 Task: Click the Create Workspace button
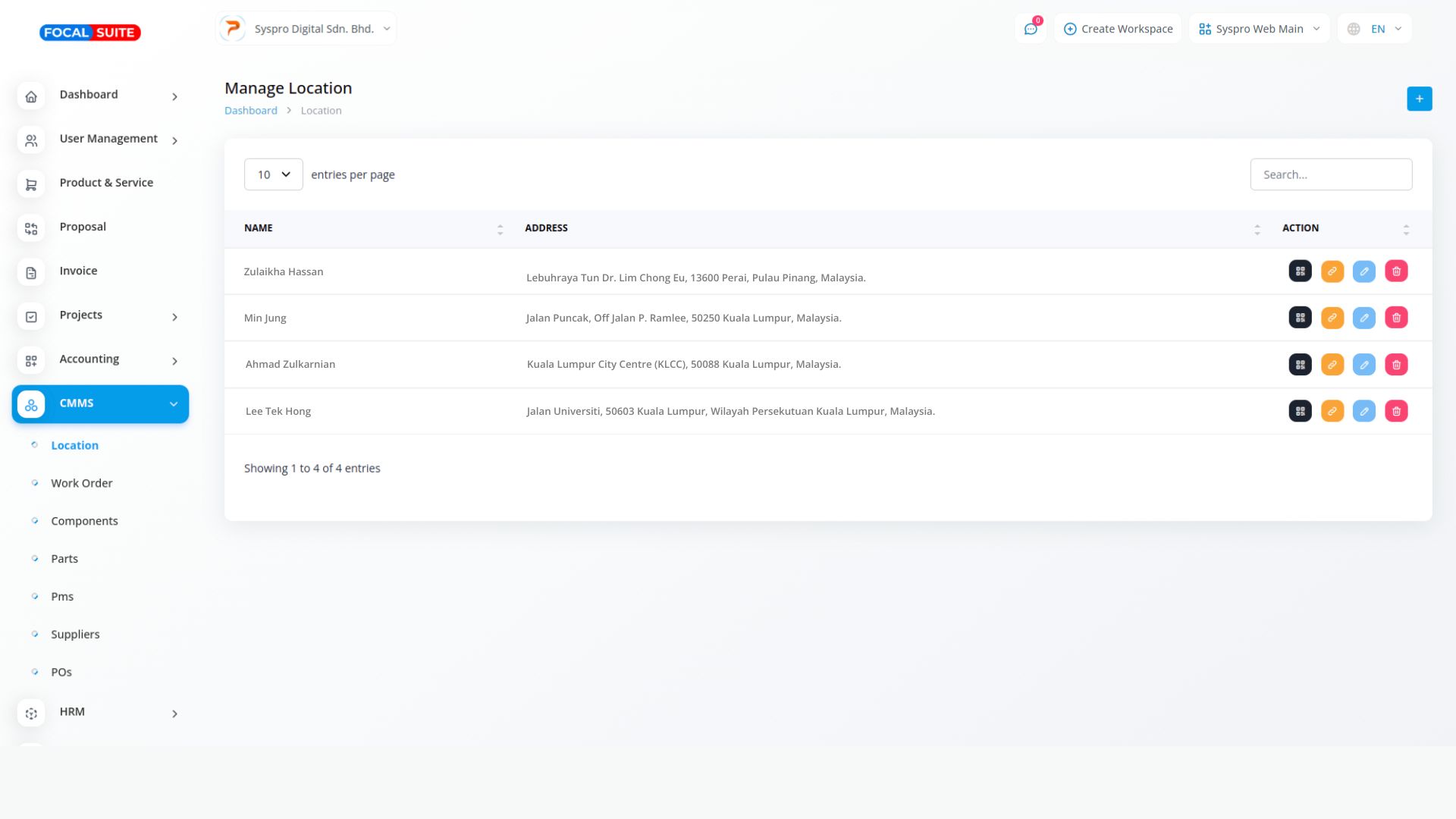[x=1118, y=29]
